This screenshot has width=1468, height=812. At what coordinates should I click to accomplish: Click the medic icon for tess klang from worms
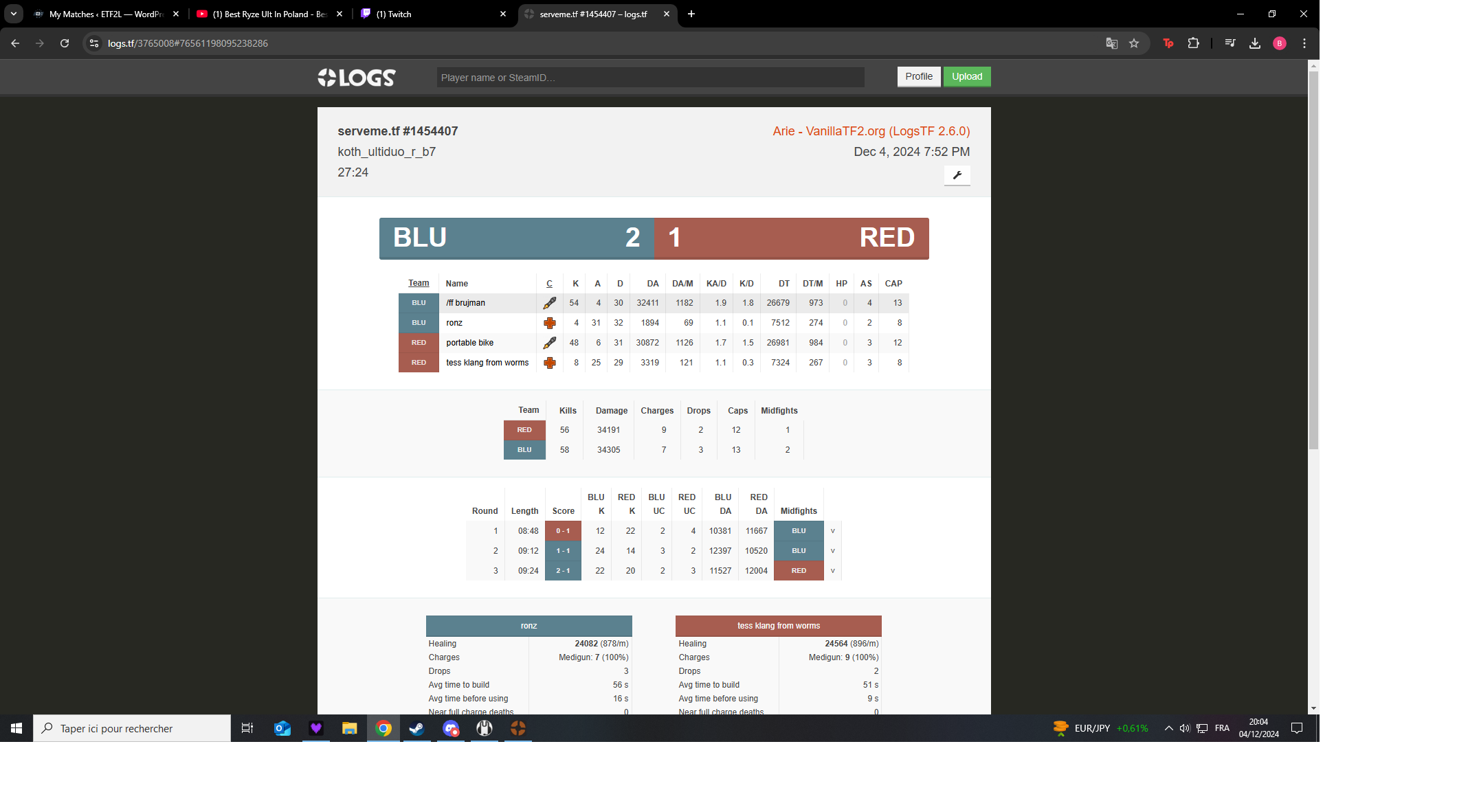click(549, 363)
